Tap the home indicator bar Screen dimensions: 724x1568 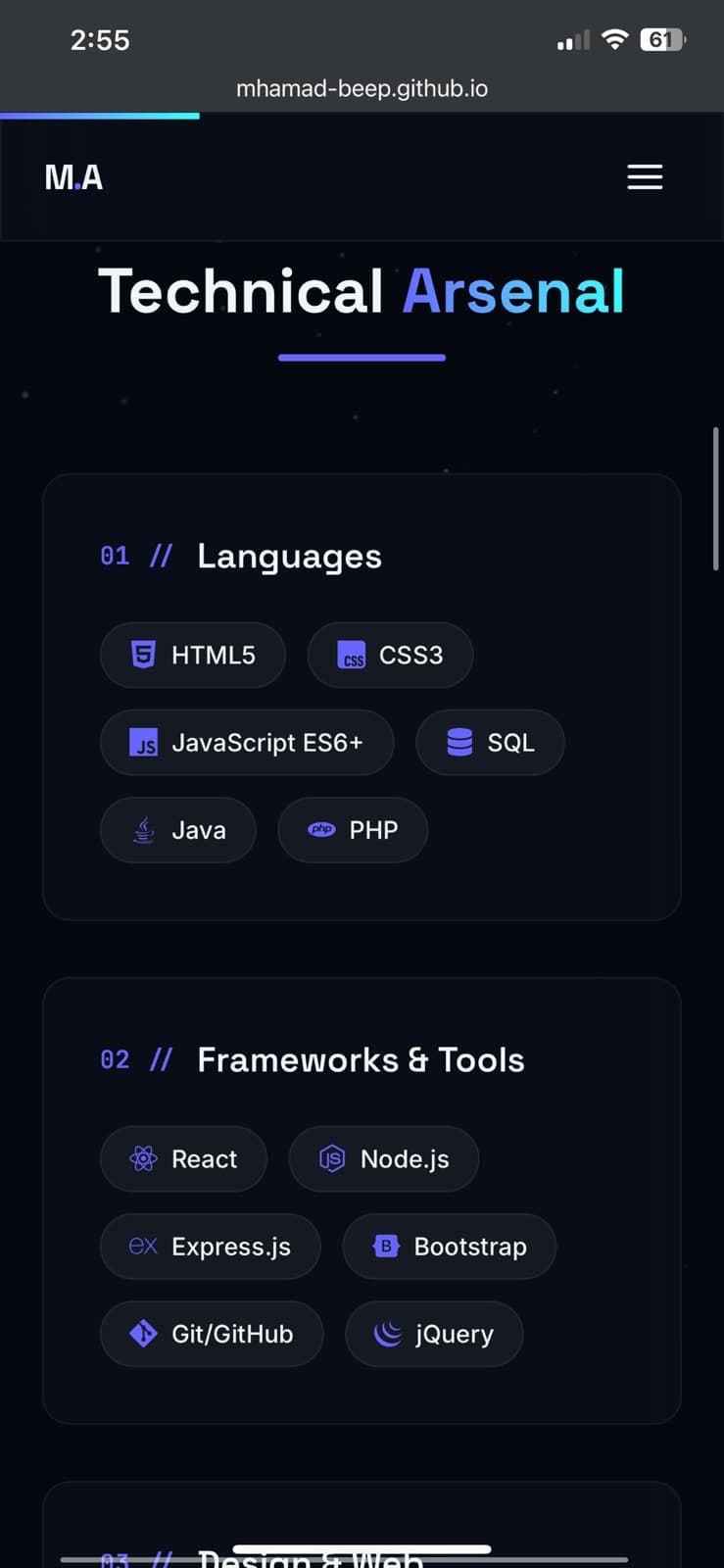coord(362,1549)
